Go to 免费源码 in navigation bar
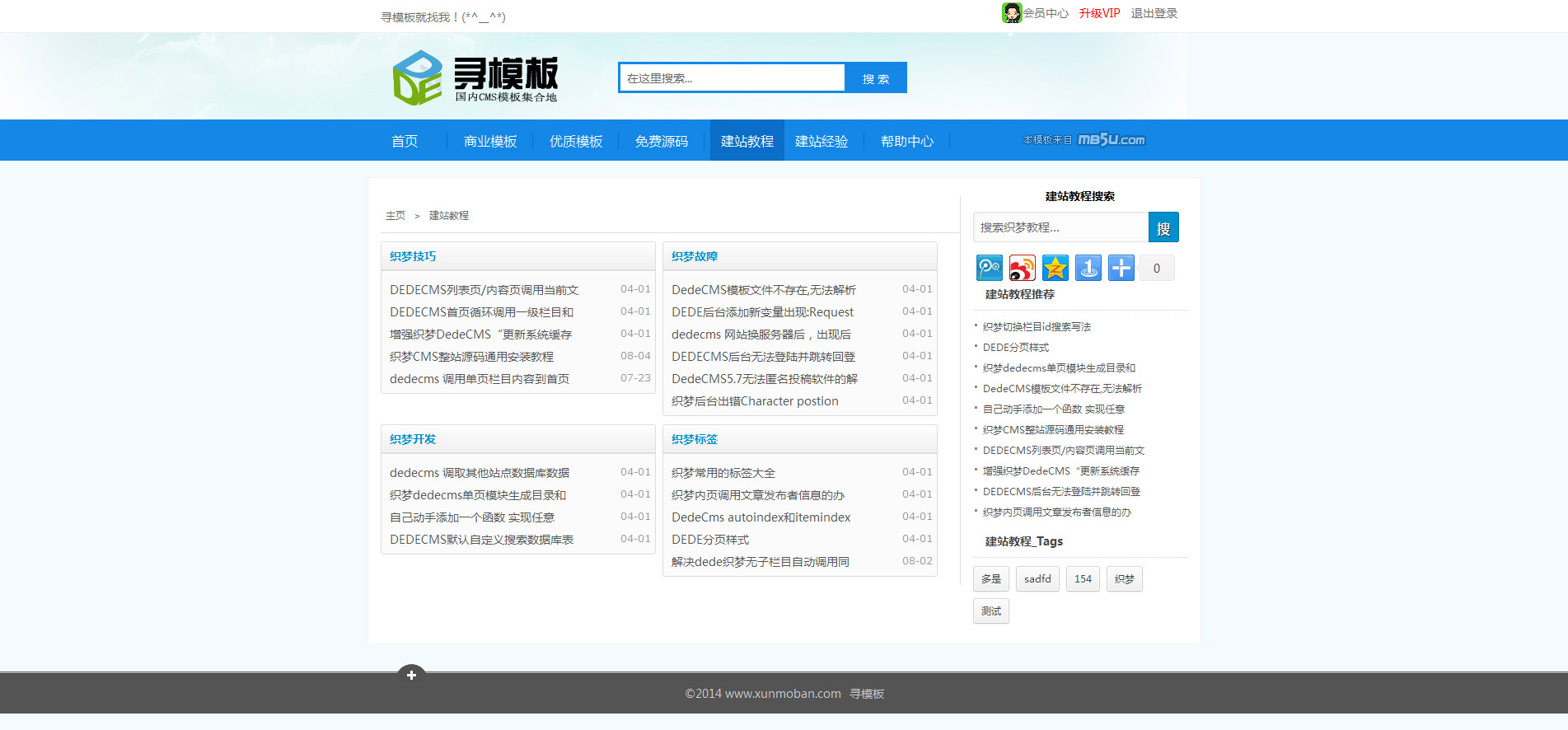The height and width of the screenshot is (730, 1568). click(661, 141)
